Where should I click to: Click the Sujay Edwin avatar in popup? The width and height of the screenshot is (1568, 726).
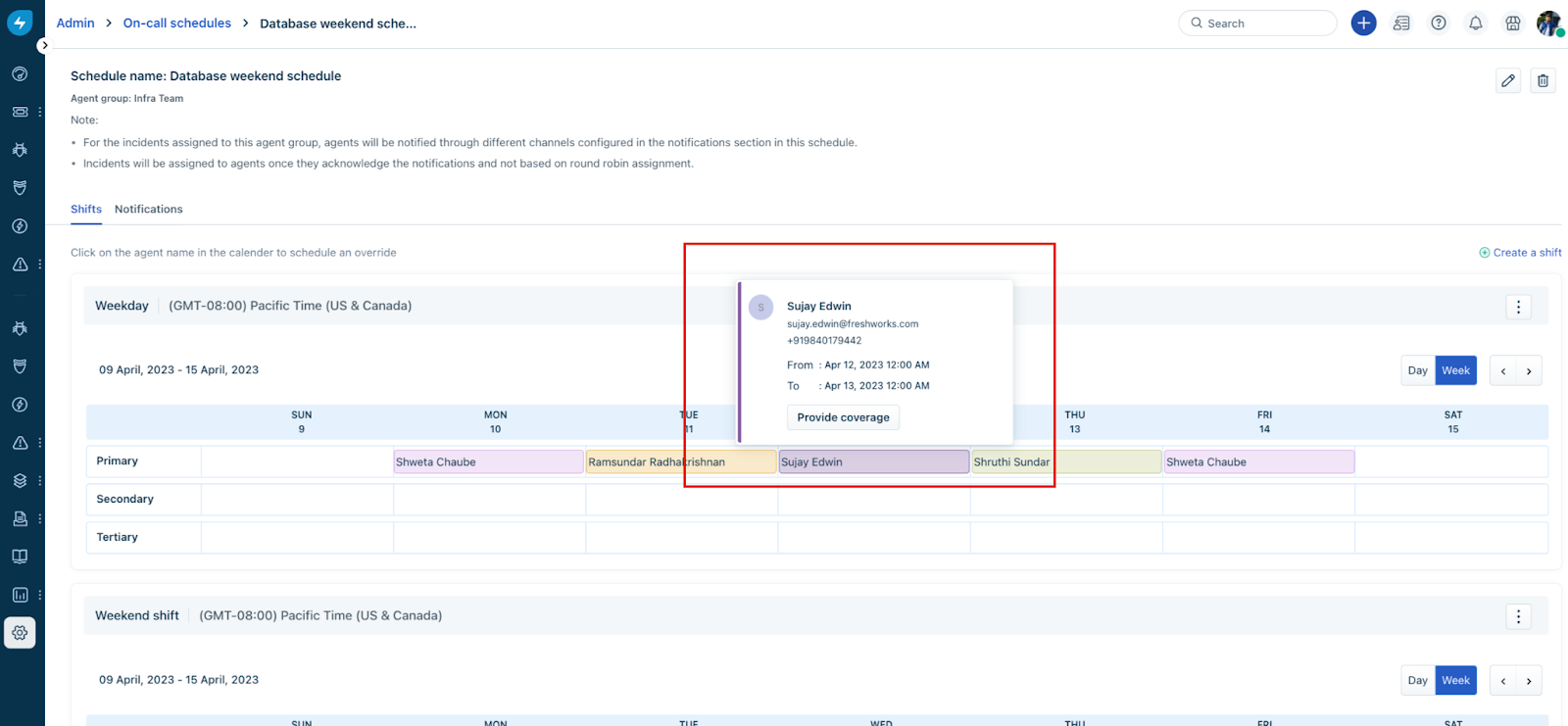tap(760, 308)
